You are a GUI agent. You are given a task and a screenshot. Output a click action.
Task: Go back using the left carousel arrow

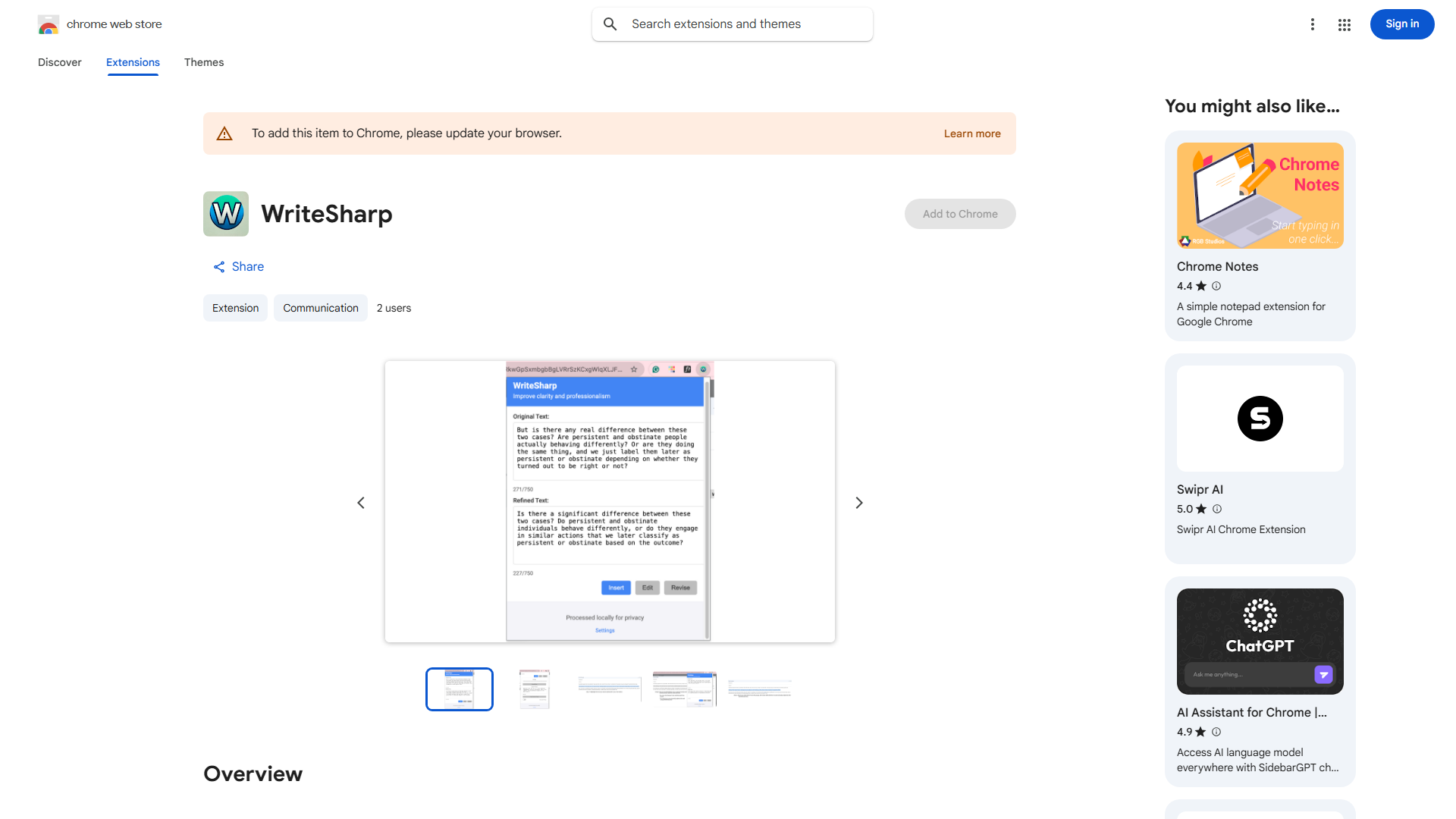[360, 502]
